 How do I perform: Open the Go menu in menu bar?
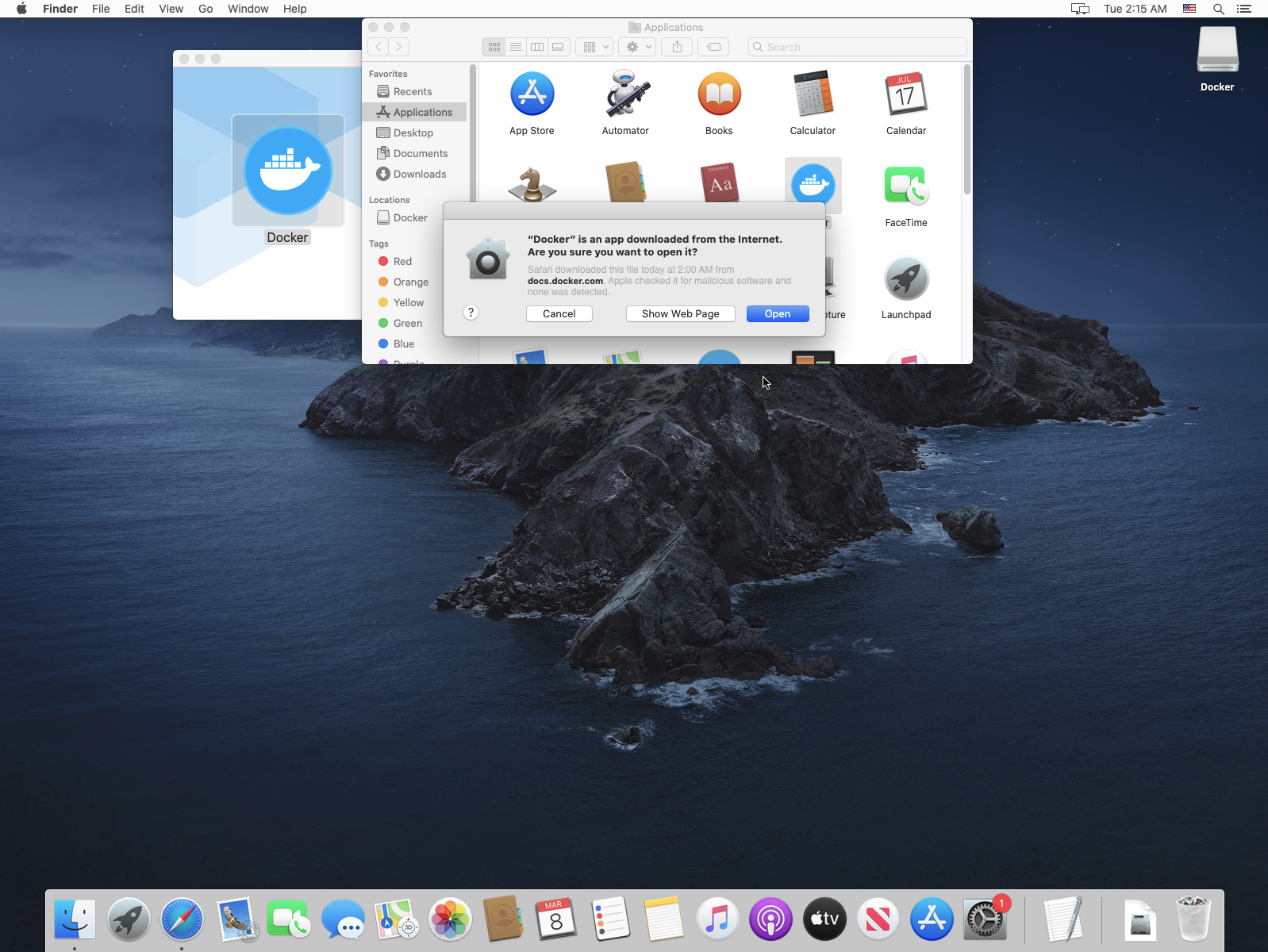(206, 9)
